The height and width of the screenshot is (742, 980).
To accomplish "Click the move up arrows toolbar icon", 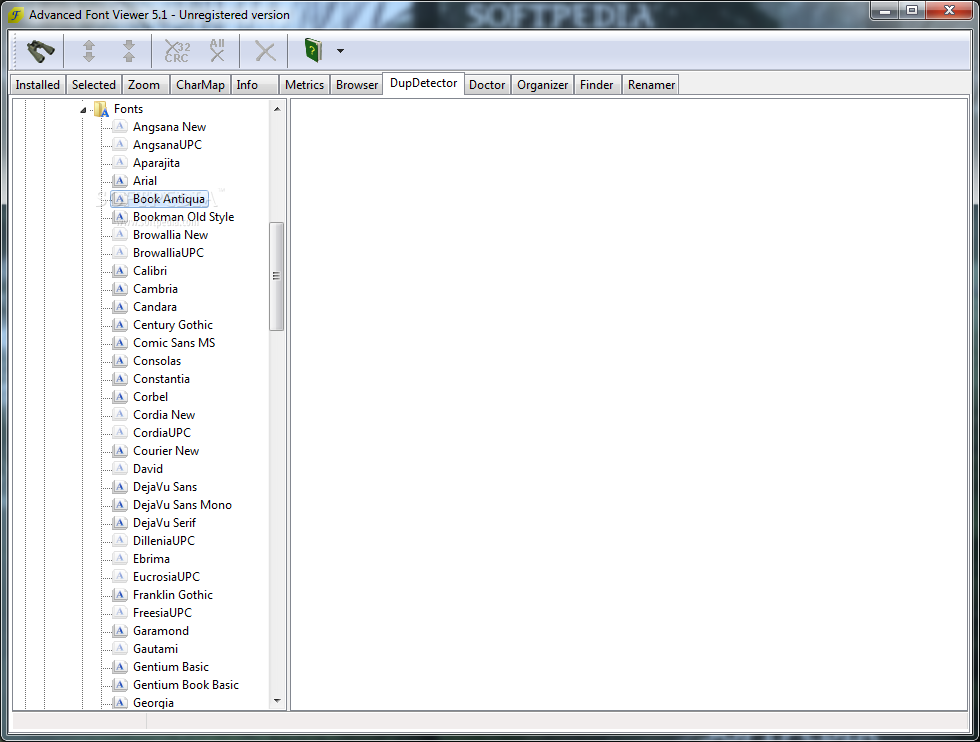I will (89, 51).
